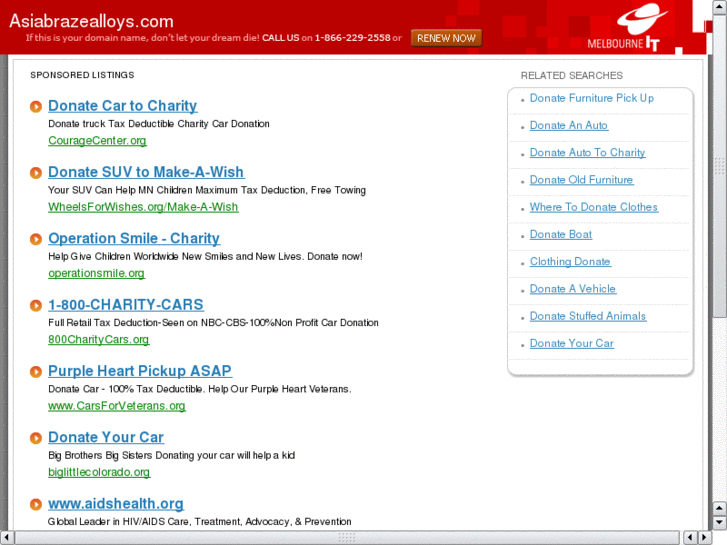The width and height of the screenshot is (727, 545).
Task: Visit WheelsForWishes.org/Make-A-Wish link
Action: click(x=143, y=207)
